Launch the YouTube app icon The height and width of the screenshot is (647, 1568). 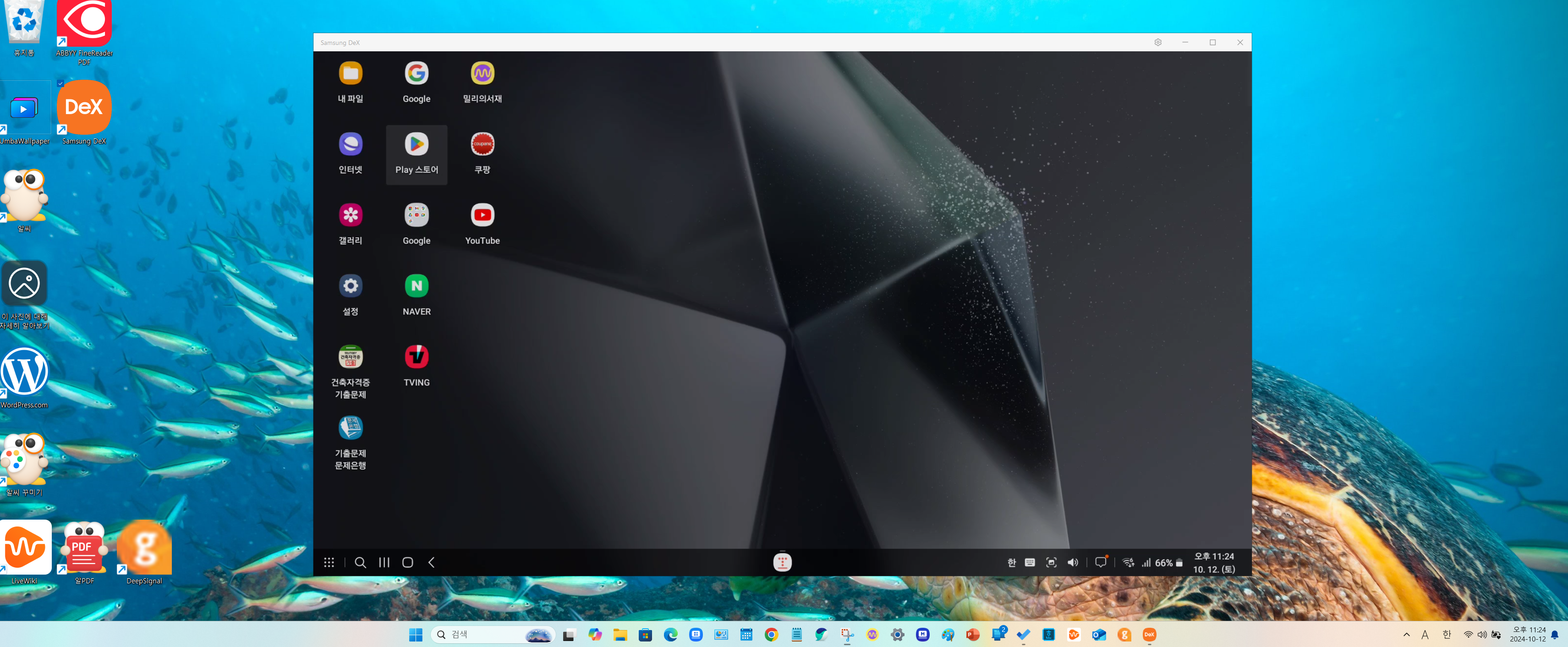pyautogui.click(x=482, y=215)
